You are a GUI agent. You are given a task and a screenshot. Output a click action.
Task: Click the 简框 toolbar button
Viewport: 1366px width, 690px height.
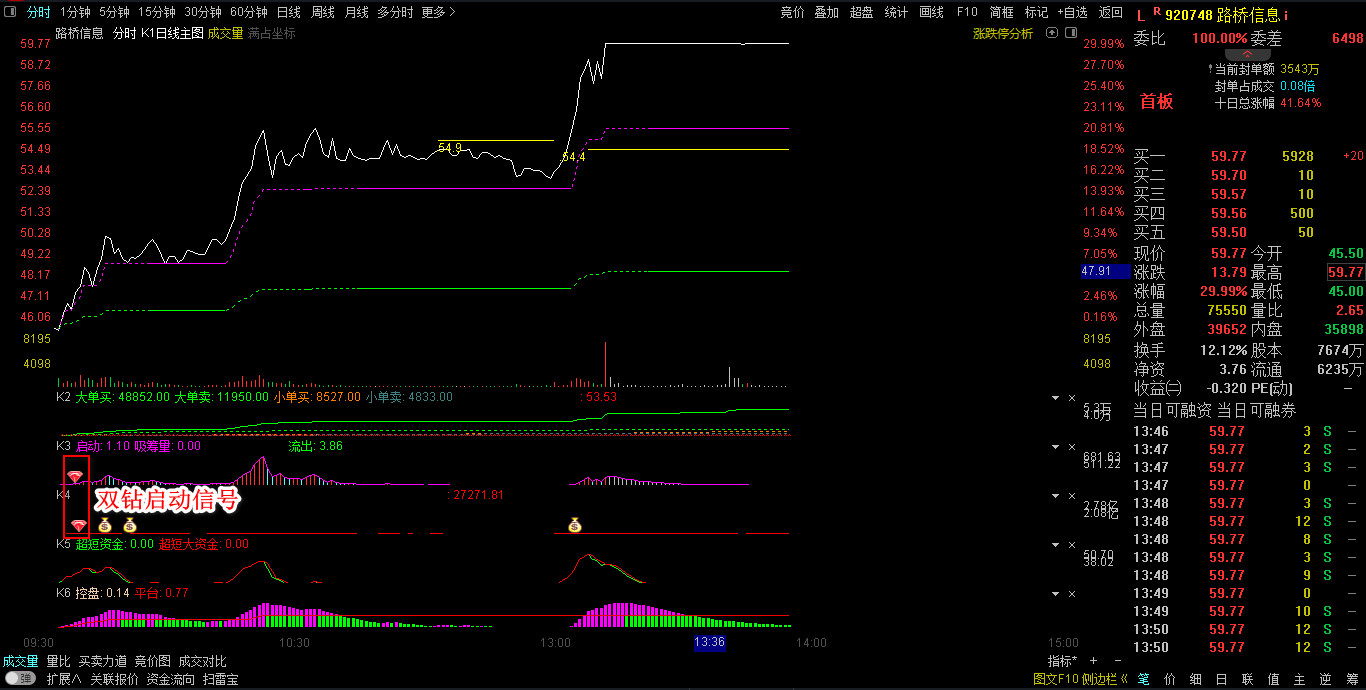pyautogui.click(x=1001, y=12)
